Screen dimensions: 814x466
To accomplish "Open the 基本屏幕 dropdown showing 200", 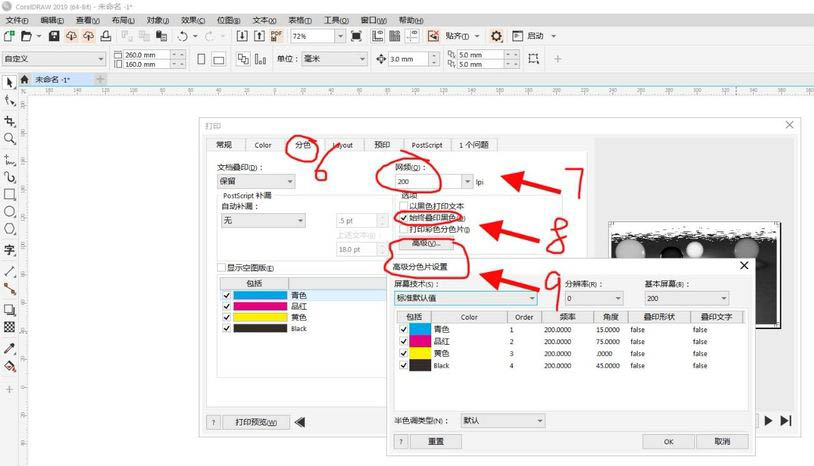I will pyautogui.click(x=686, y=298).
